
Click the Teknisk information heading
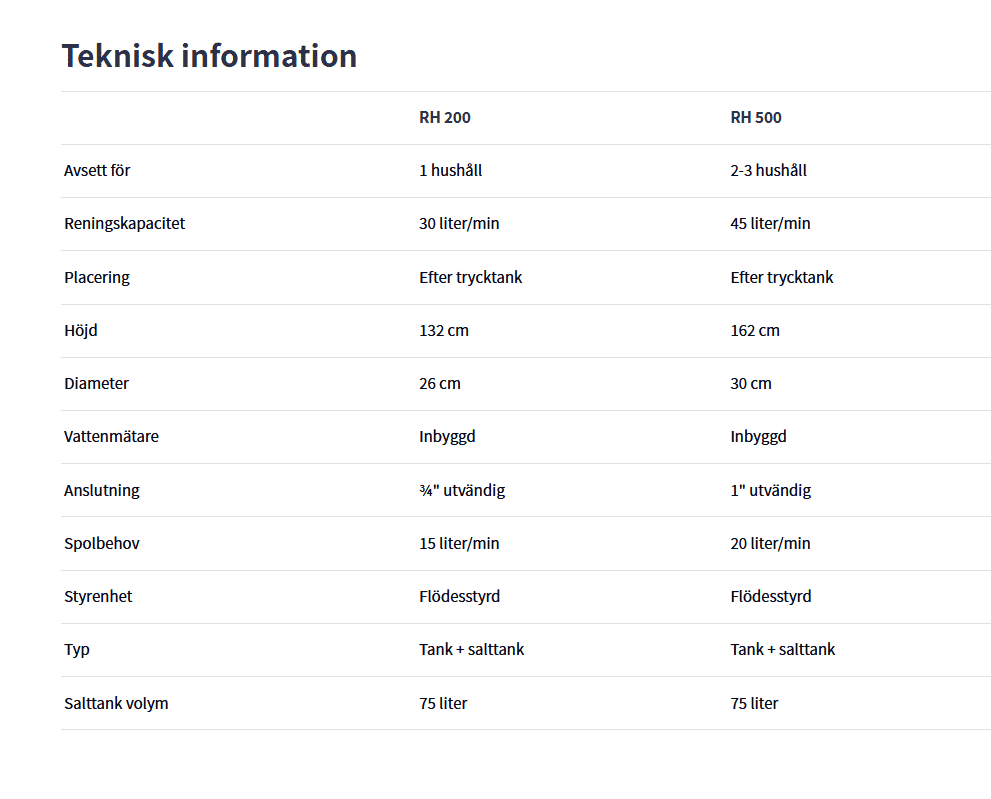coord(209,56)
